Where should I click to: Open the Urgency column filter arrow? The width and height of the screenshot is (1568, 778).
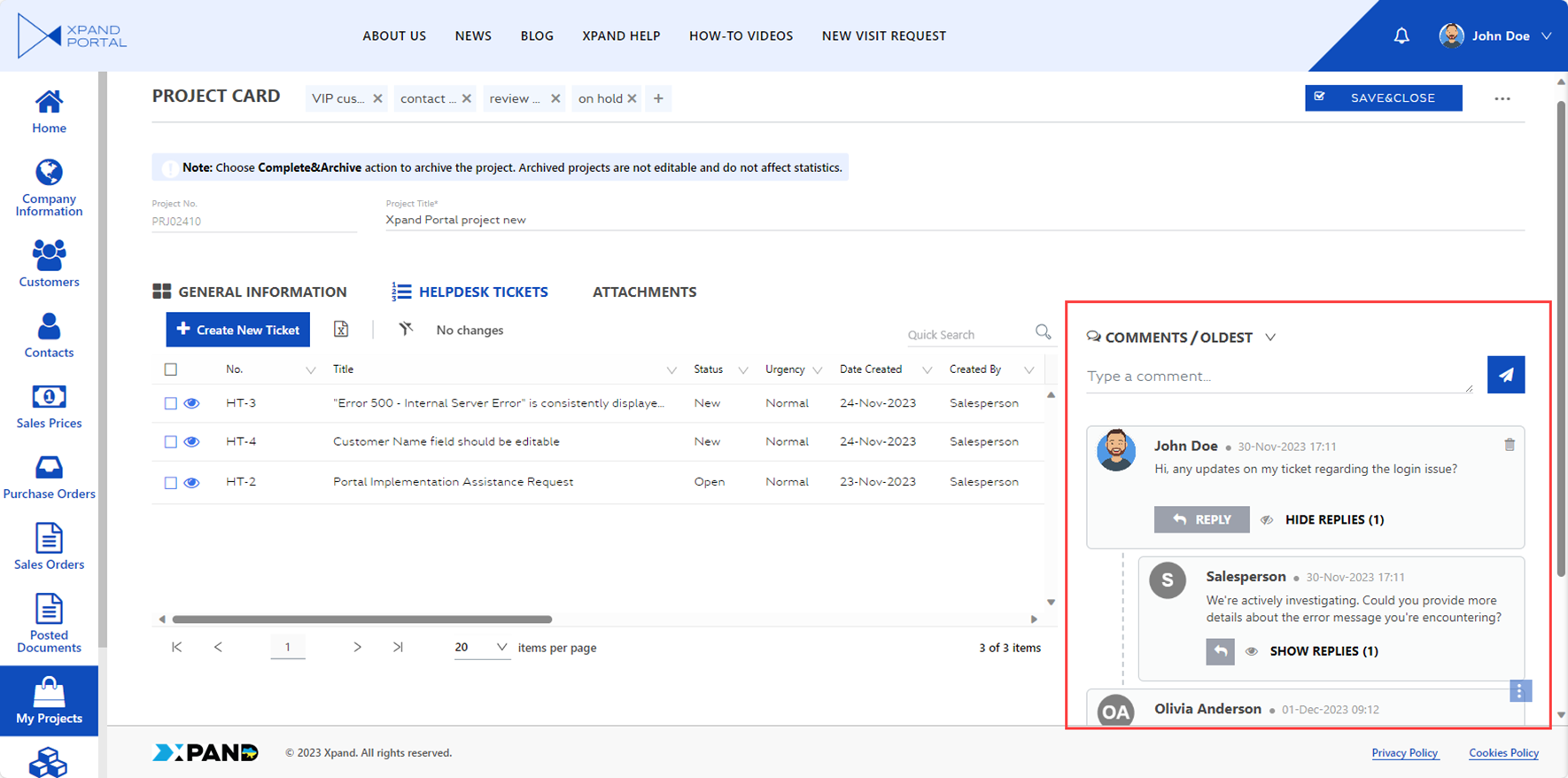[x=817, y=370]
